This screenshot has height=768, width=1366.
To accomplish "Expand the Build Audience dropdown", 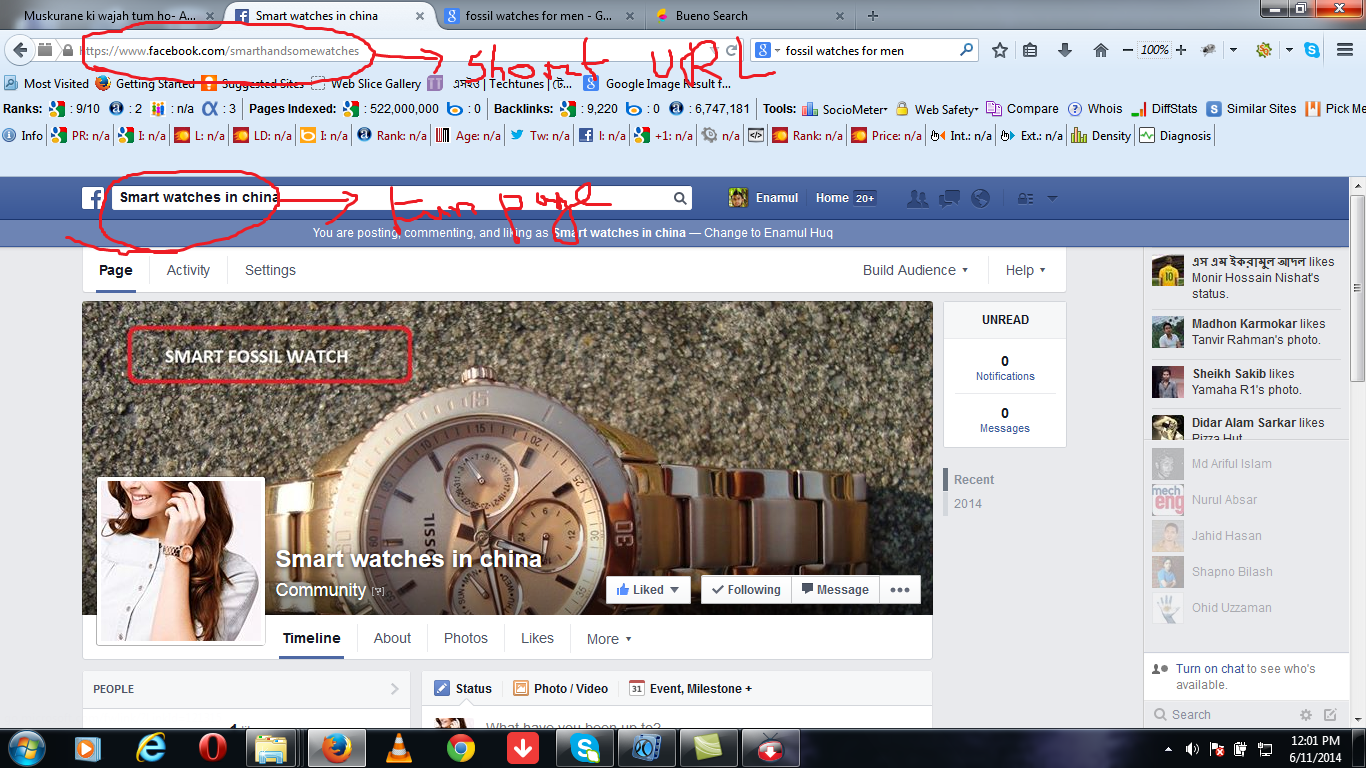I will point(915,270).
